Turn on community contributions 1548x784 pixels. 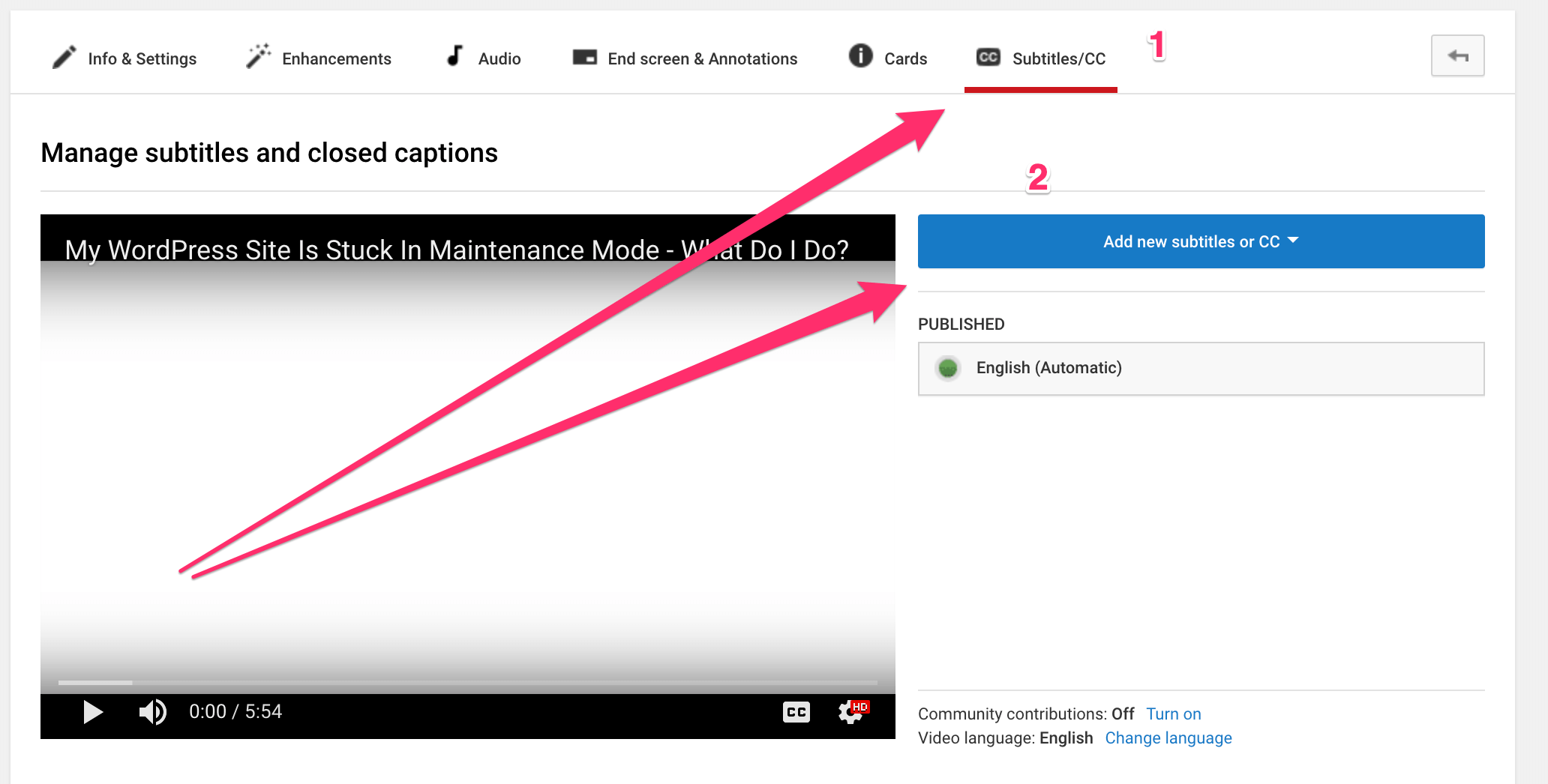coord(1173,714)
